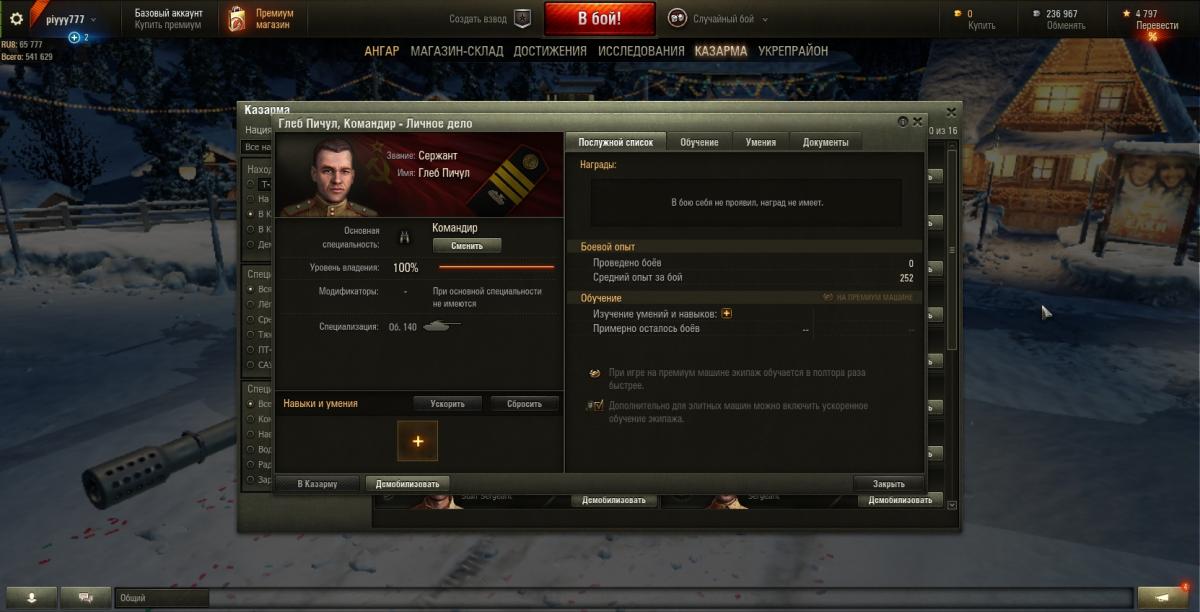The height and width of the screenshot is (612, 1200).
Task: Click gold star free experience icon
Action: pyautogui.click(x=1126, y=14)
